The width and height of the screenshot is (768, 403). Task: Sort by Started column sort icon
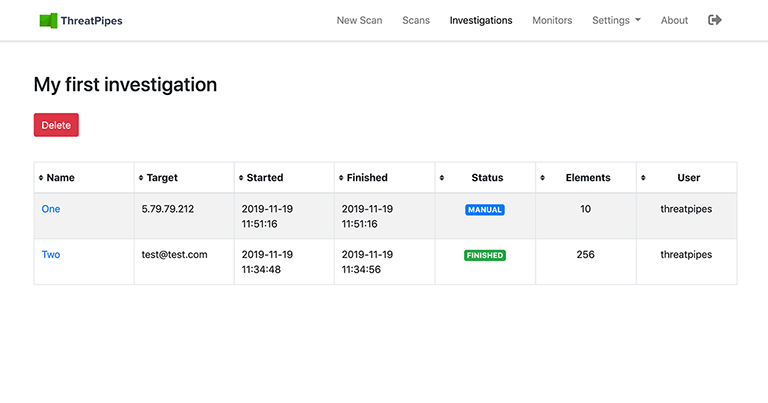coord(241,178)
